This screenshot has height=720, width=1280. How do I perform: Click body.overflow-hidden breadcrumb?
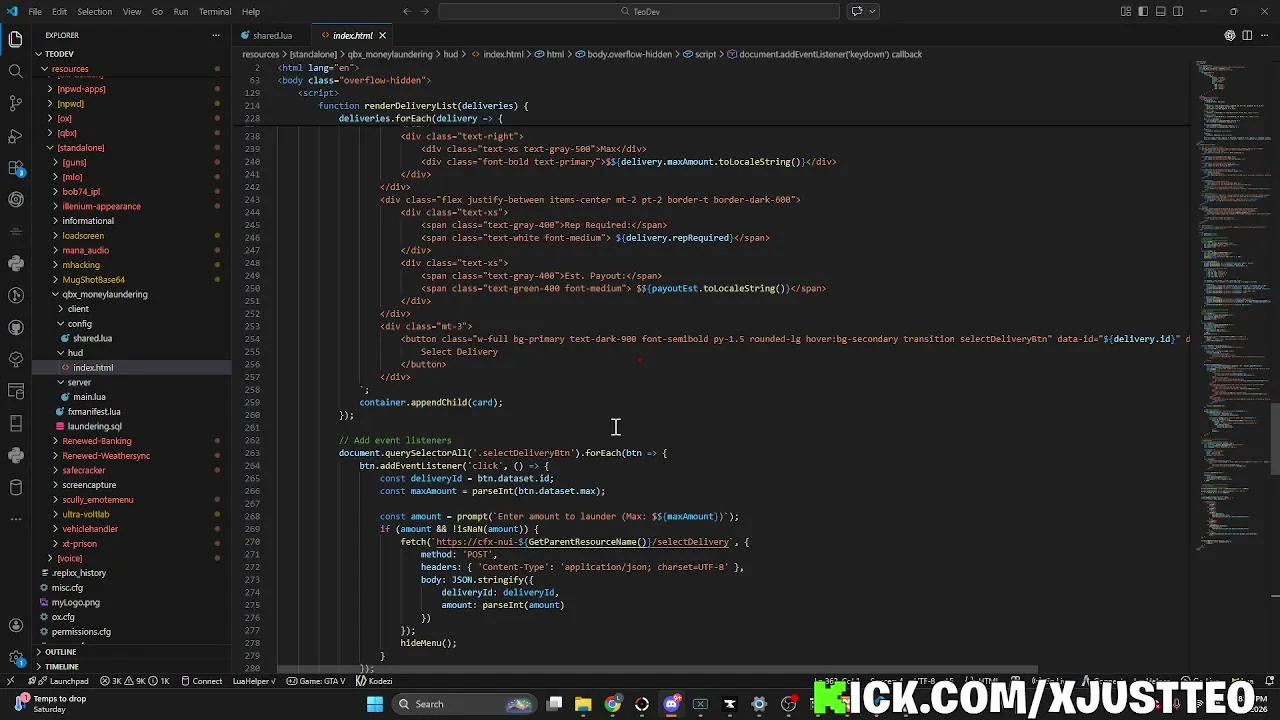[x=623, y=54]
